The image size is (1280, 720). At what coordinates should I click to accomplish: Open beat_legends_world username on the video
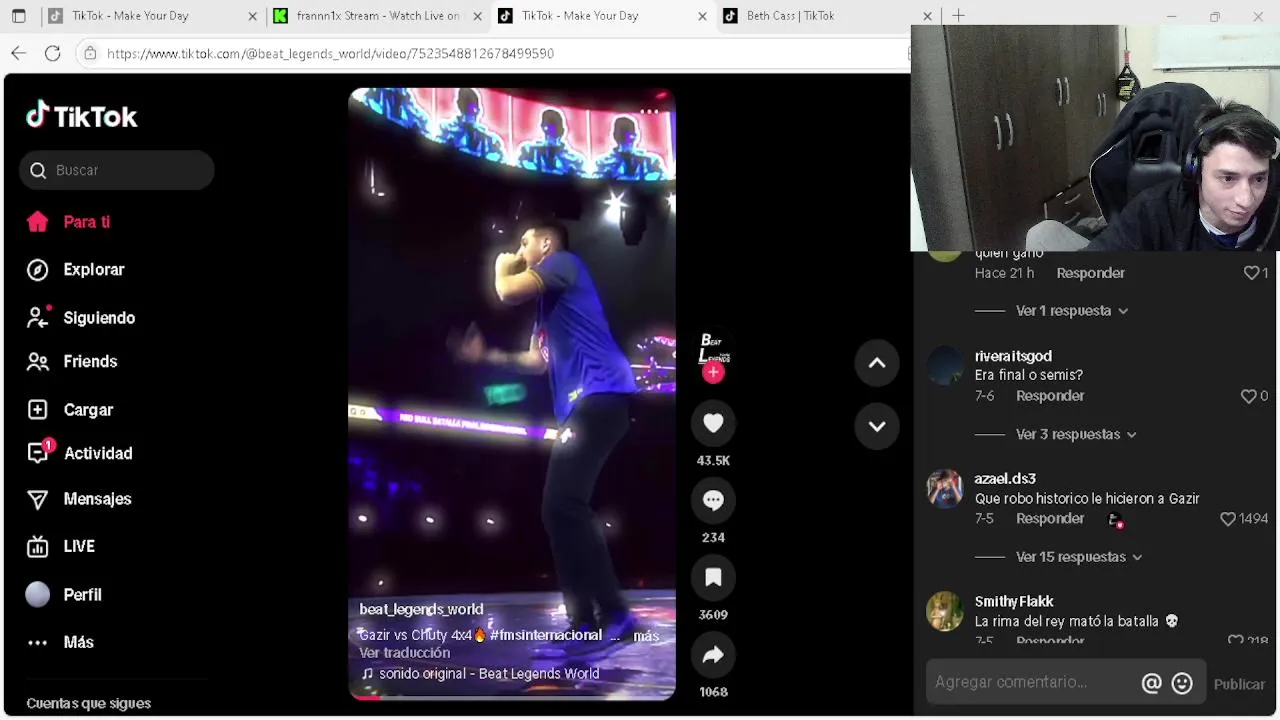coord(421,609)
